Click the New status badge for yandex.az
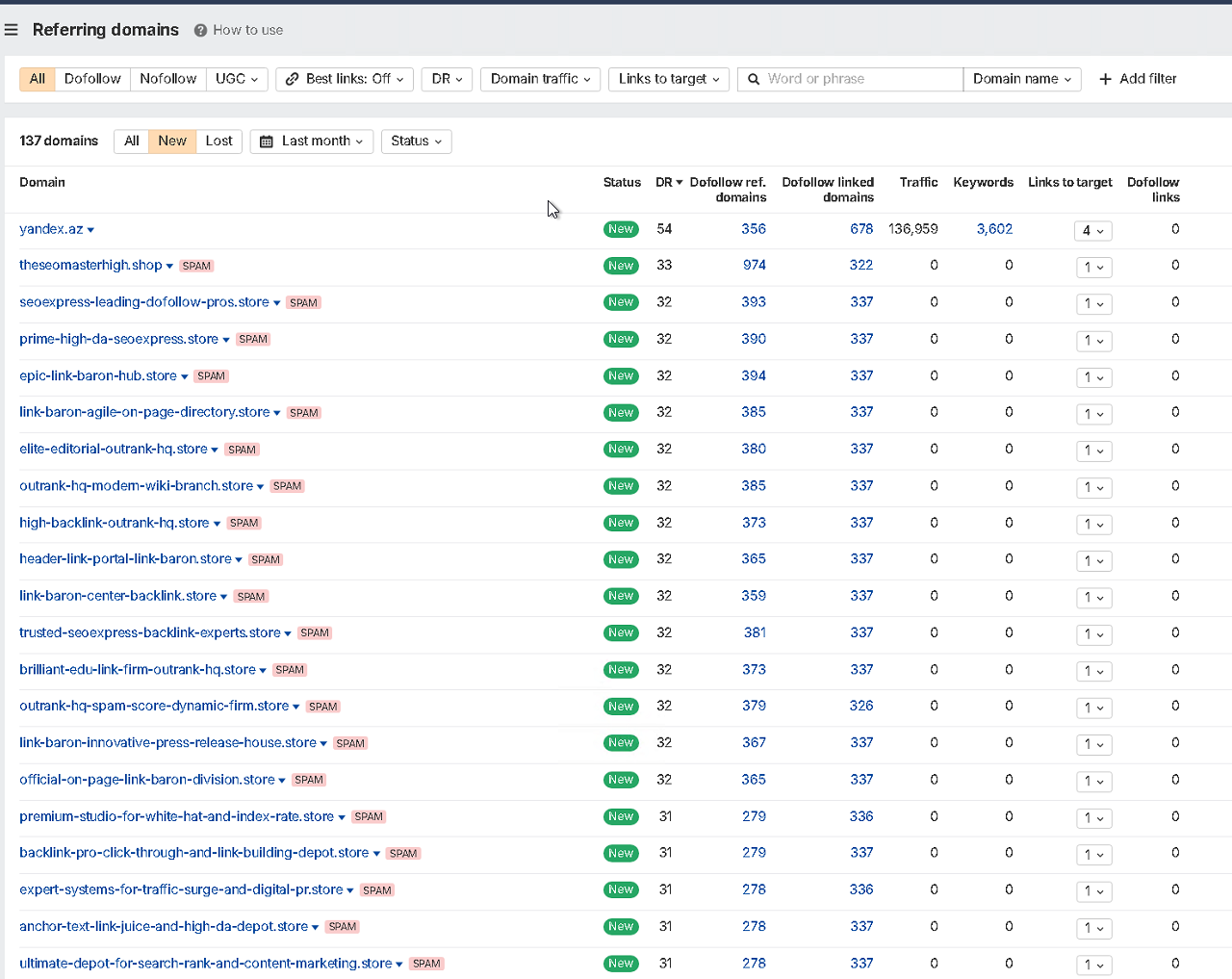Screen dimensions: 1232x979 point(621,229)
